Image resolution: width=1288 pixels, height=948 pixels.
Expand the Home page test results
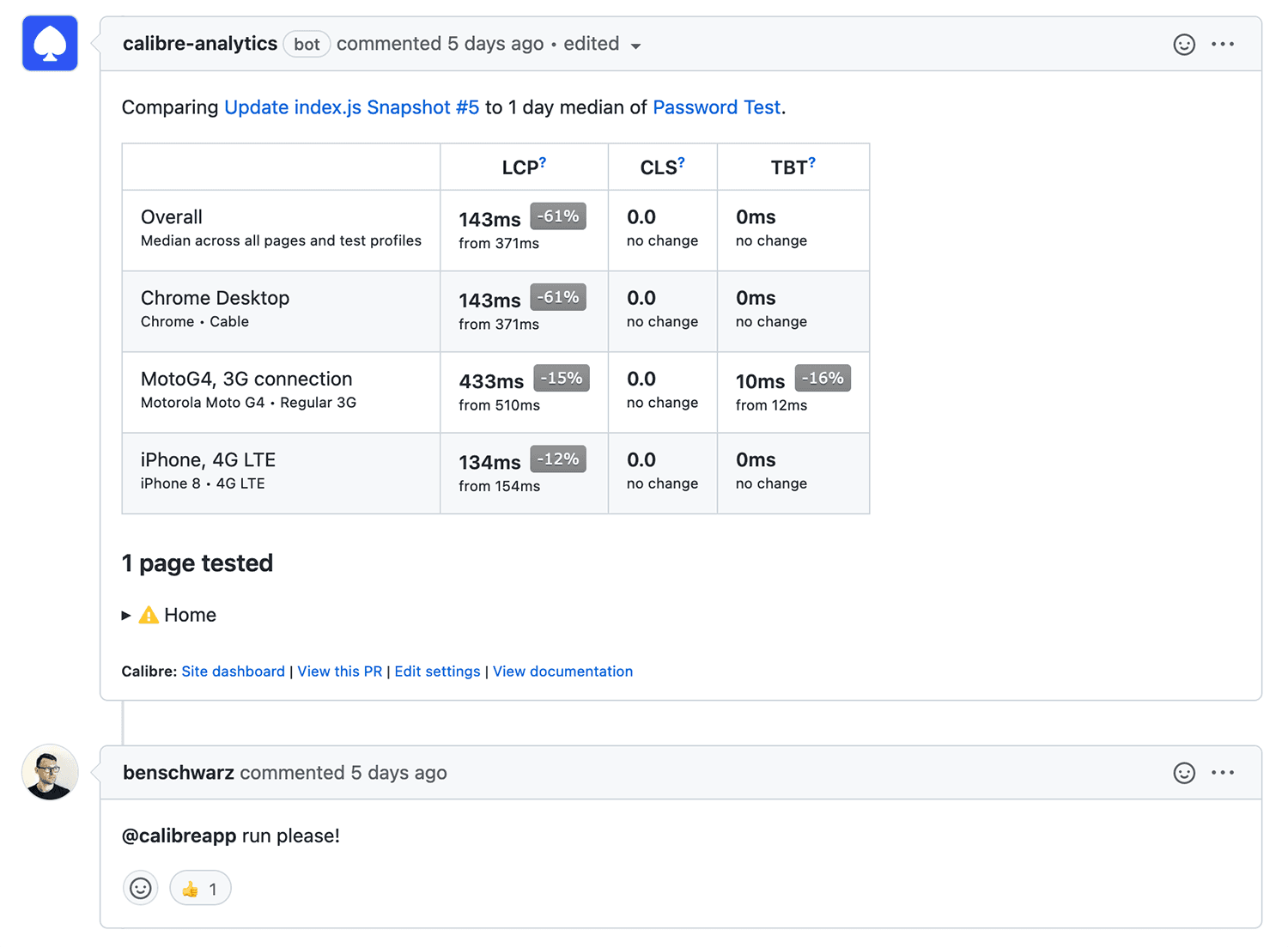[x=126, y=614]
